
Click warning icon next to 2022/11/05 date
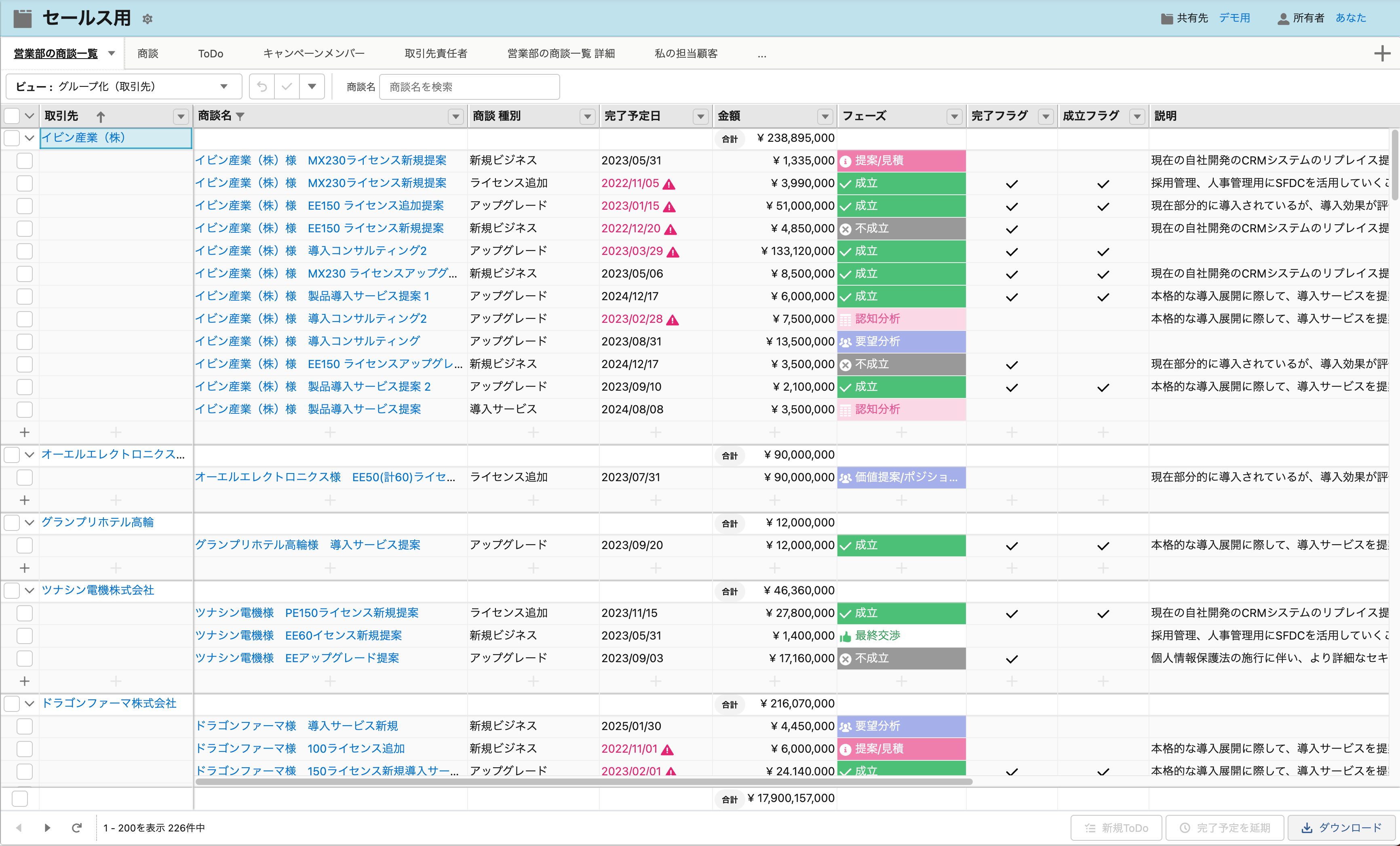point(669,184)
